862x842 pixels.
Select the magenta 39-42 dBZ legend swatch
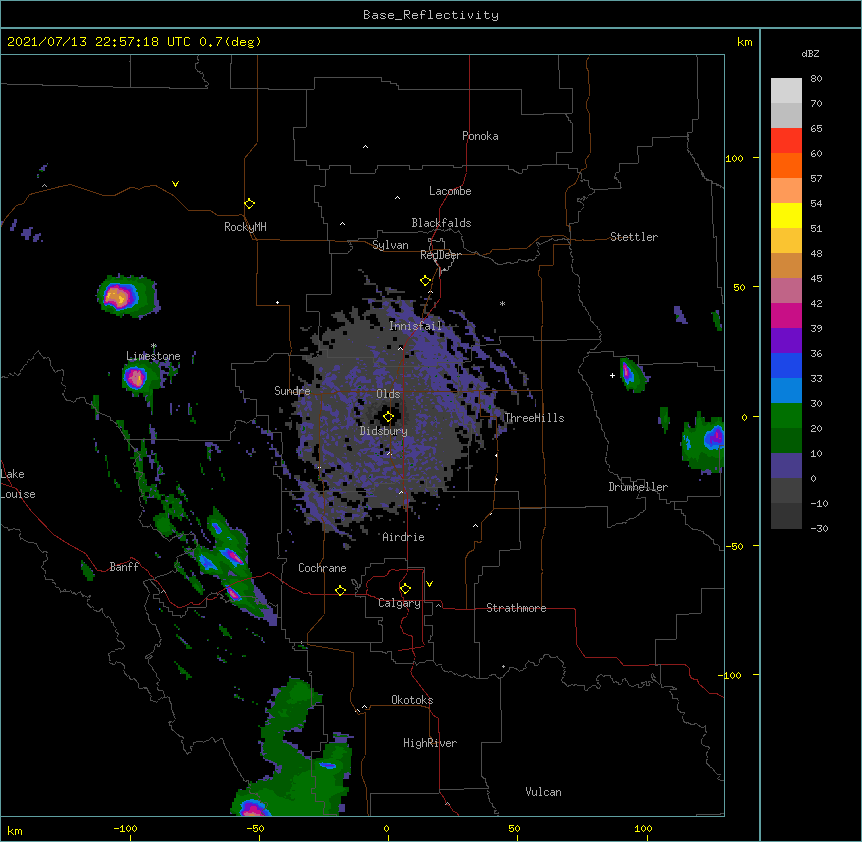[786, 315]
